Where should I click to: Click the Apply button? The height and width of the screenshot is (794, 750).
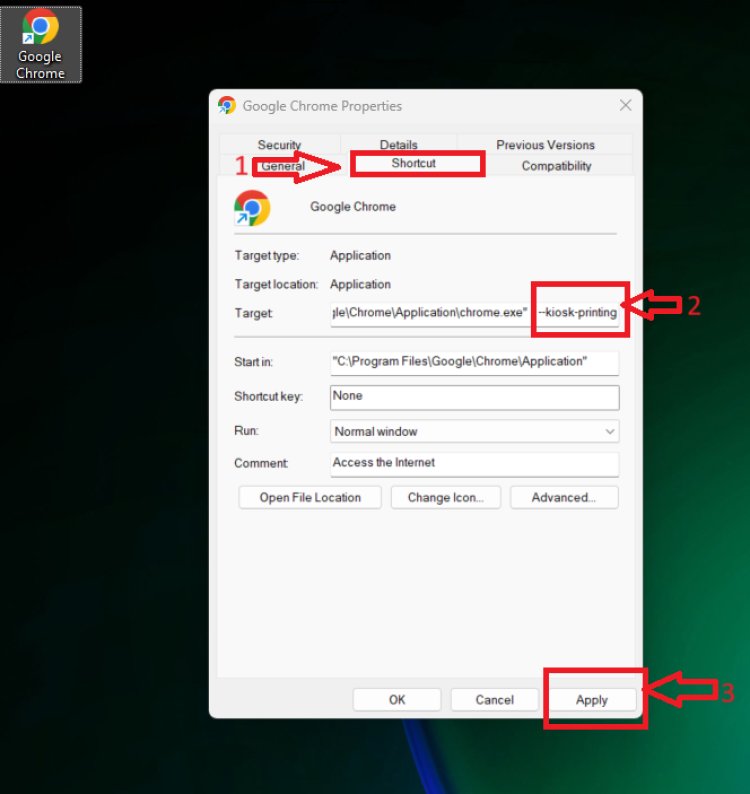tap(591, 700)
